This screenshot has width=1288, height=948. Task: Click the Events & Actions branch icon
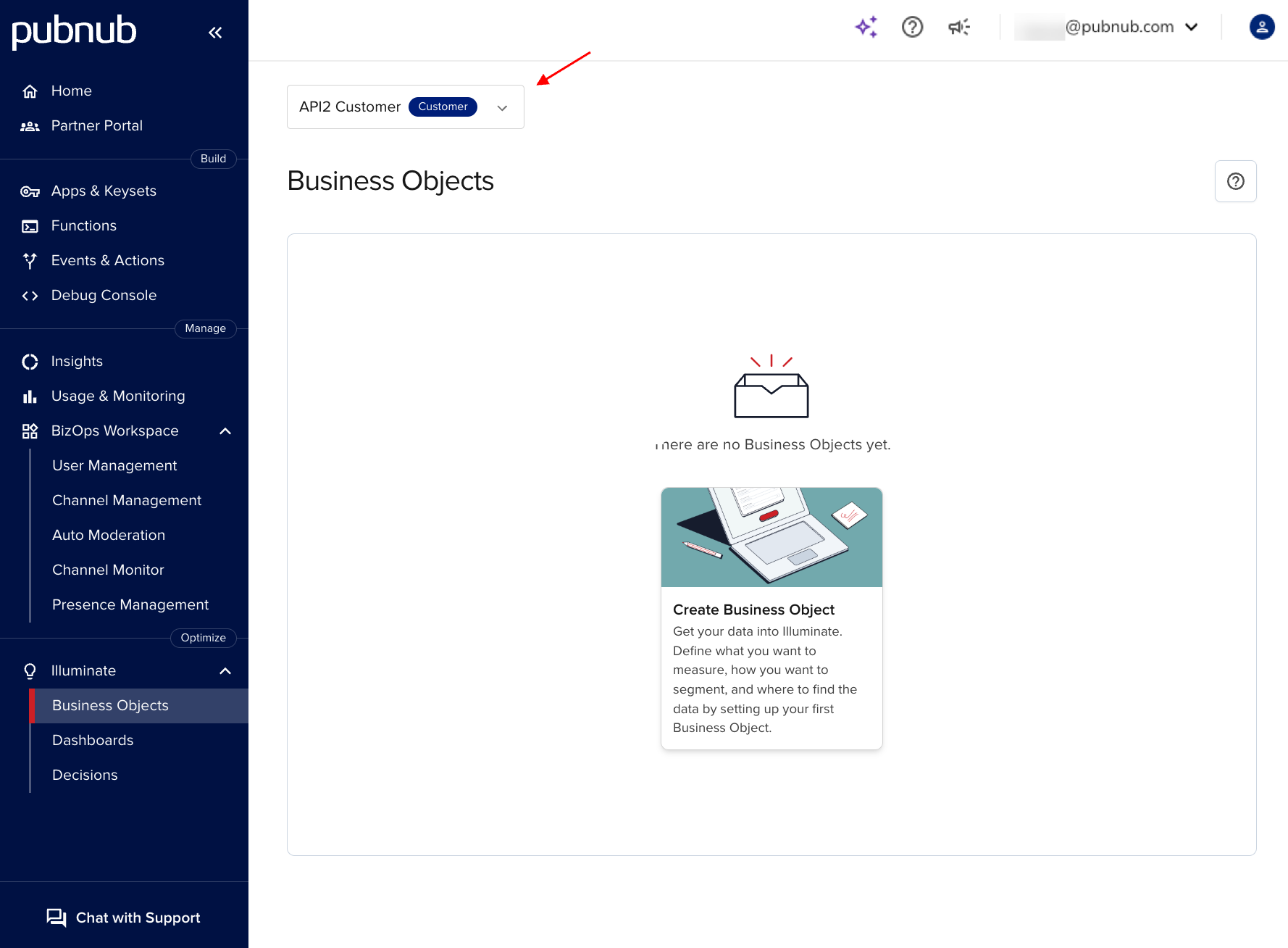30,261
